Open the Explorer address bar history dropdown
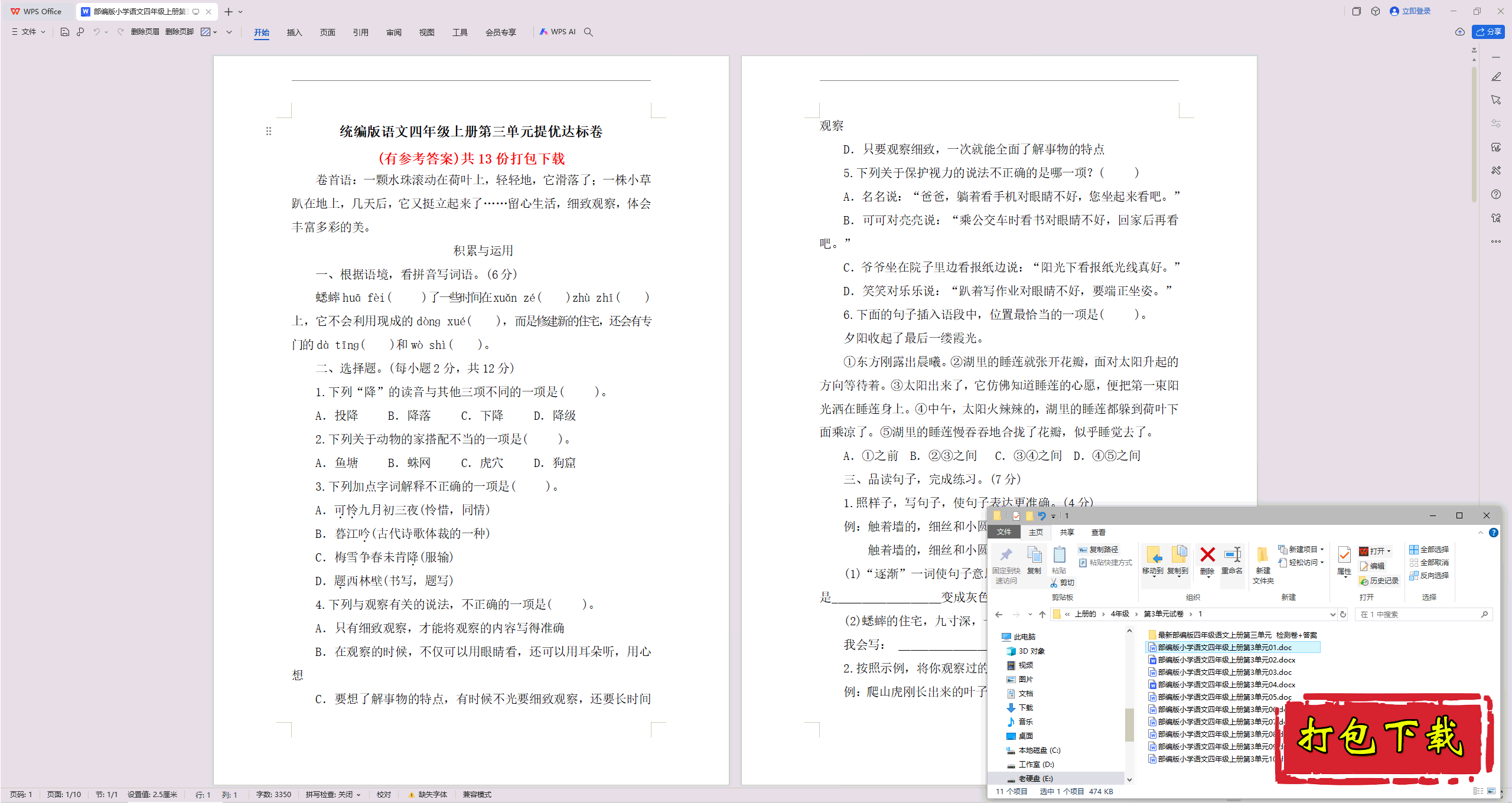Viewport: 1512px width, 803px height. 1332,615
